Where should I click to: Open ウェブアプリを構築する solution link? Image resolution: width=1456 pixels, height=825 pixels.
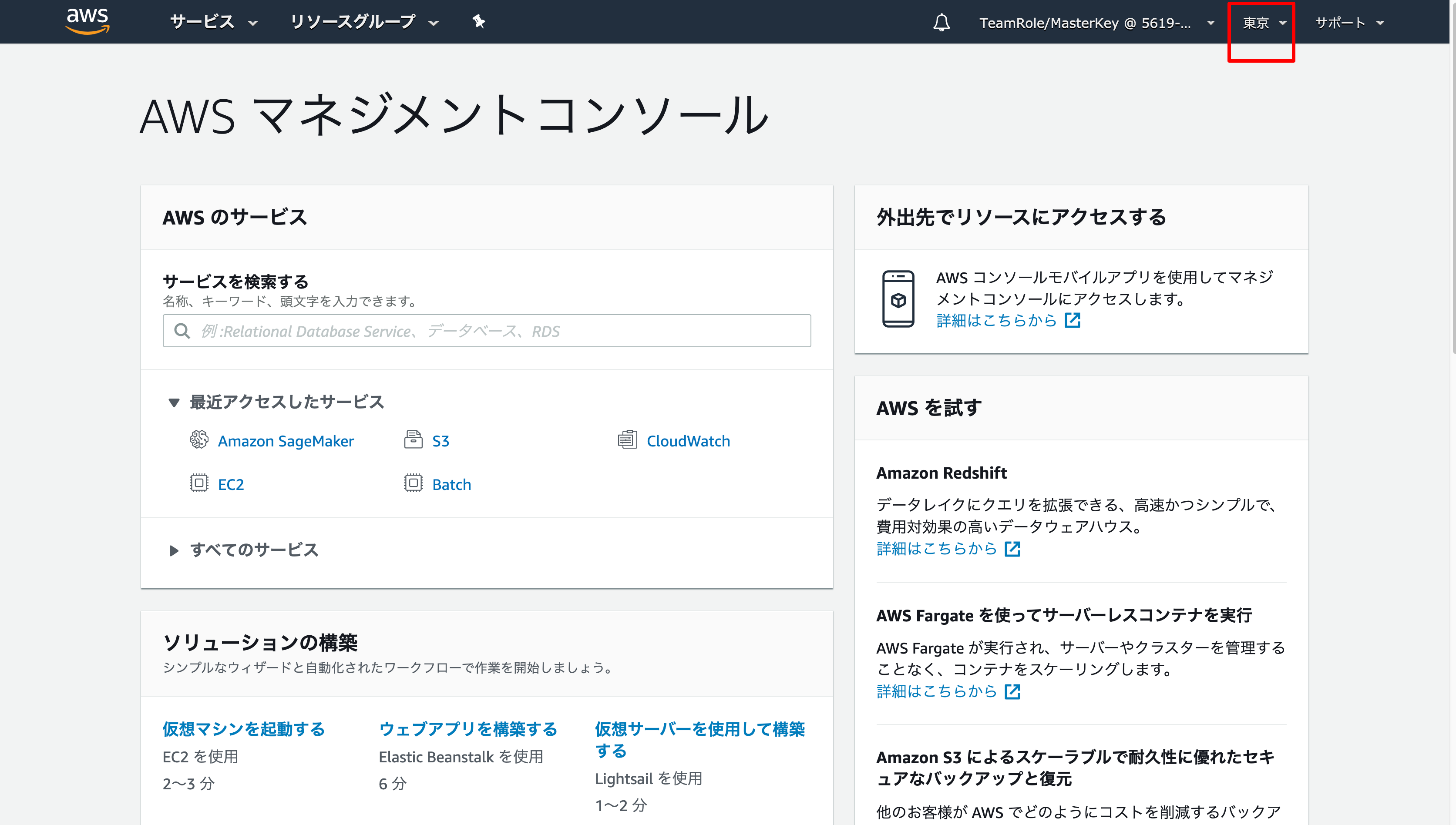click(x=468, y=730)
